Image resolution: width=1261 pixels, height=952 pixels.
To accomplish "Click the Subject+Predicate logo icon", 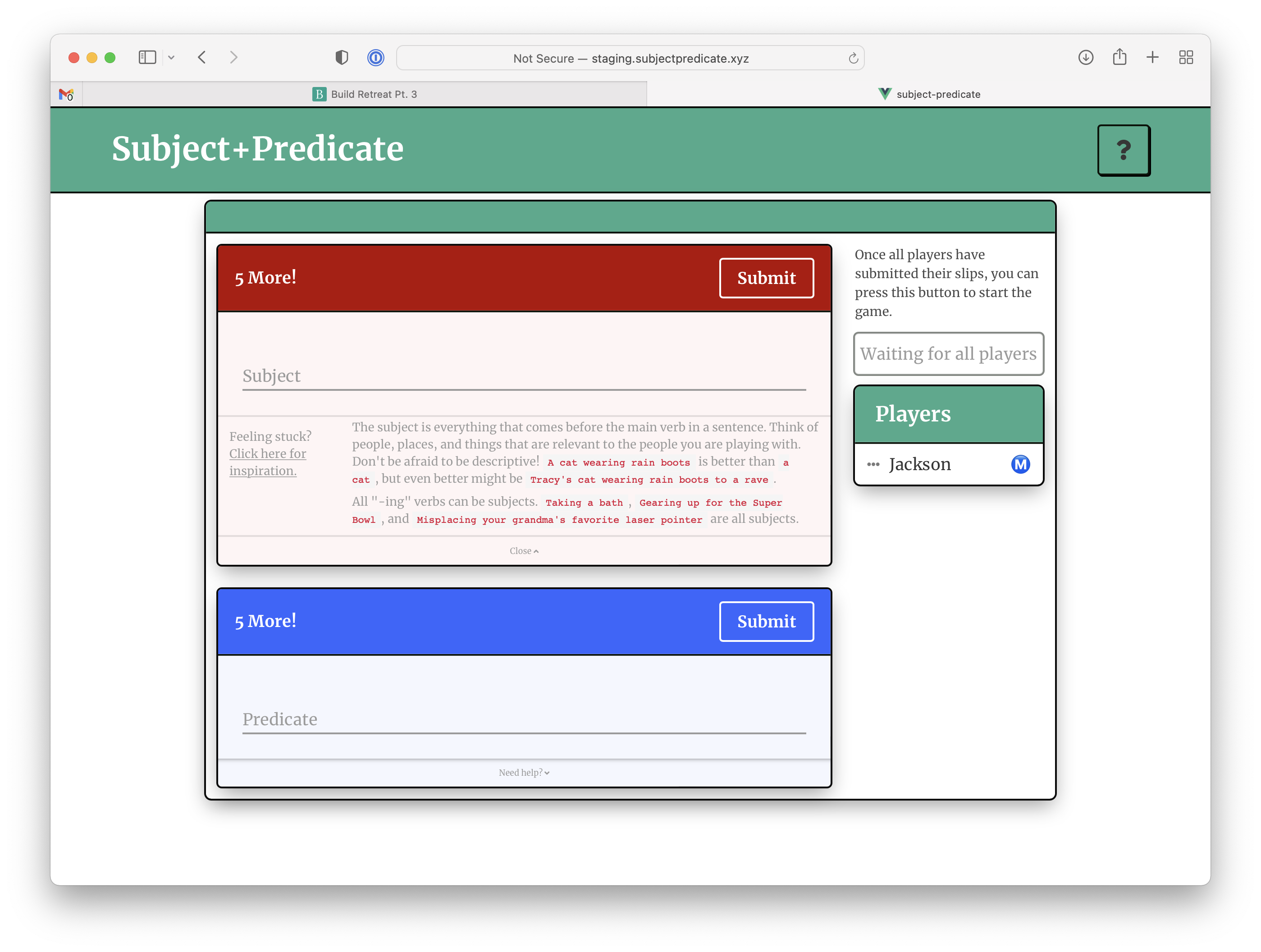I will [258, 149].
